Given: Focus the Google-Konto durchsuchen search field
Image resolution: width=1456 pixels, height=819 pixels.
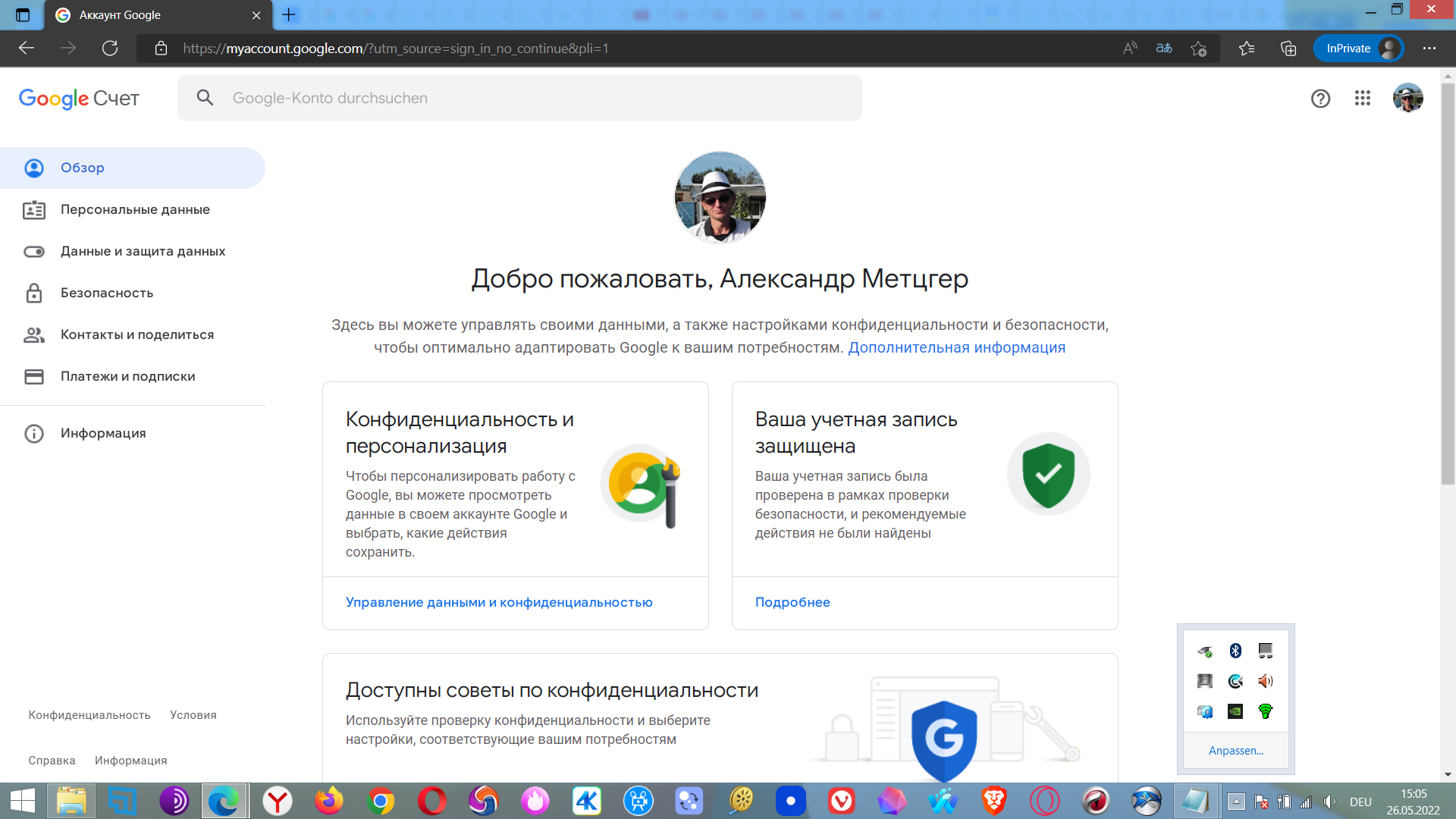Looking at the screenshot, I should click(519, 98).
